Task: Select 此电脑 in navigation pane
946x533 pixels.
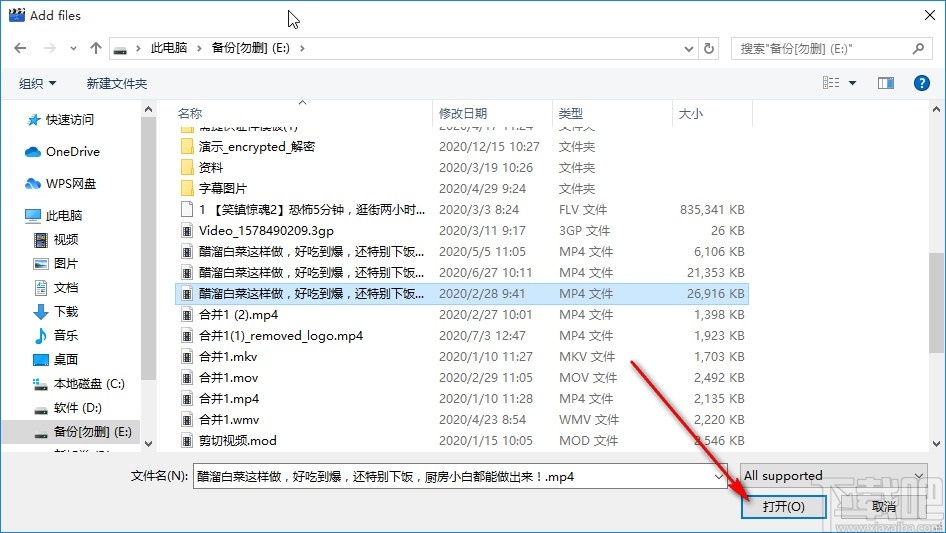Action: click(x=54, y=215)
